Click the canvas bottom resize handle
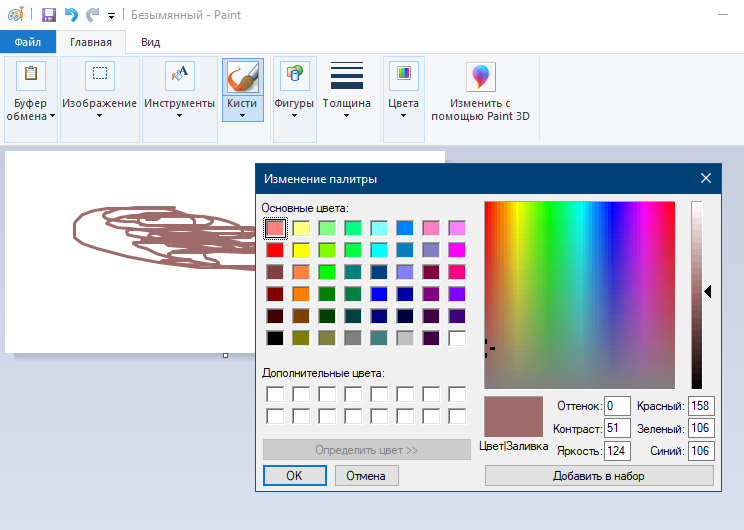744x530 pixels. tap(225, 355)
